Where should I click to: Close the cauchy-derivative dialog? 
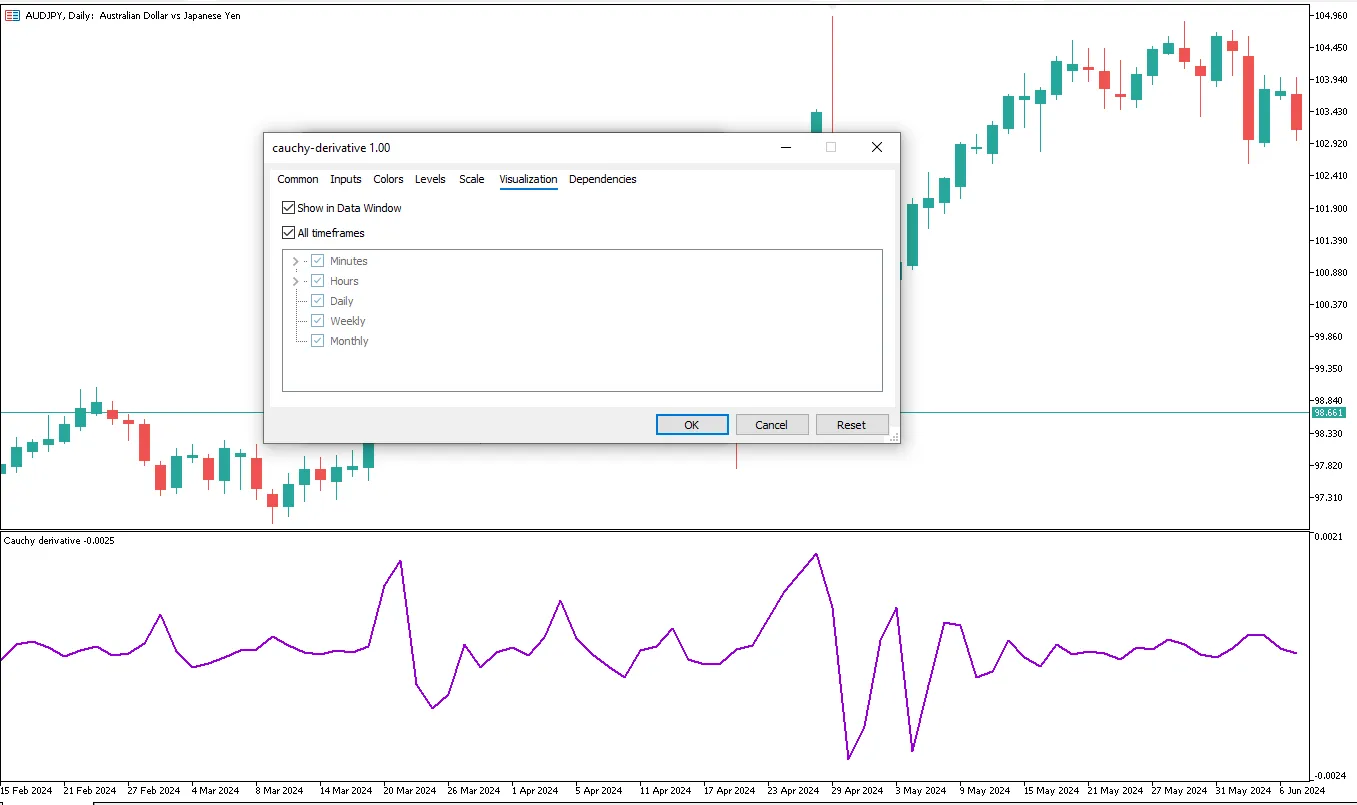click(x=876, y=147)
